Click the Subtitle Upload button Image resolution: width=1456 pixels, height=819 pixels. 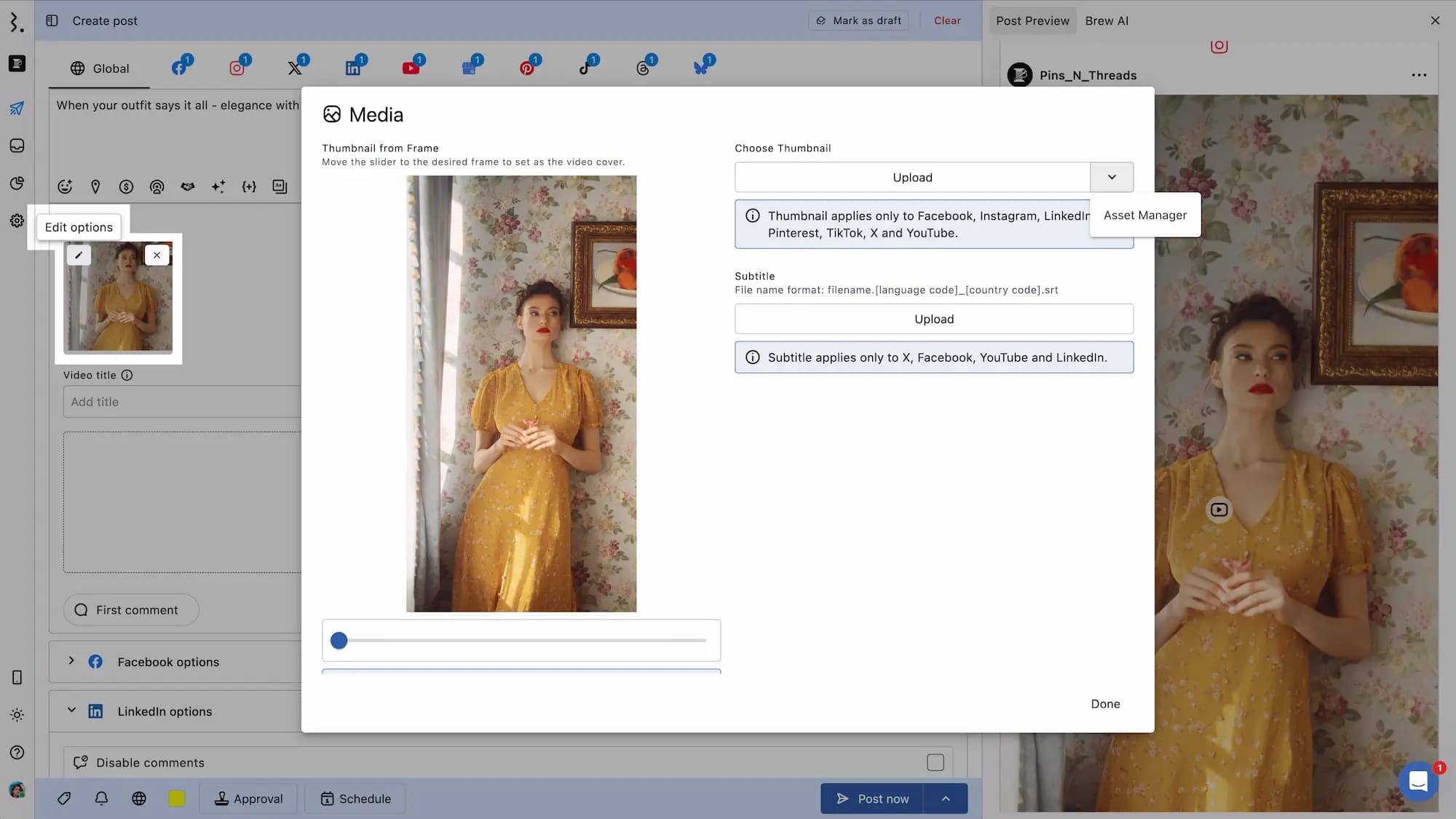(933, 319)
